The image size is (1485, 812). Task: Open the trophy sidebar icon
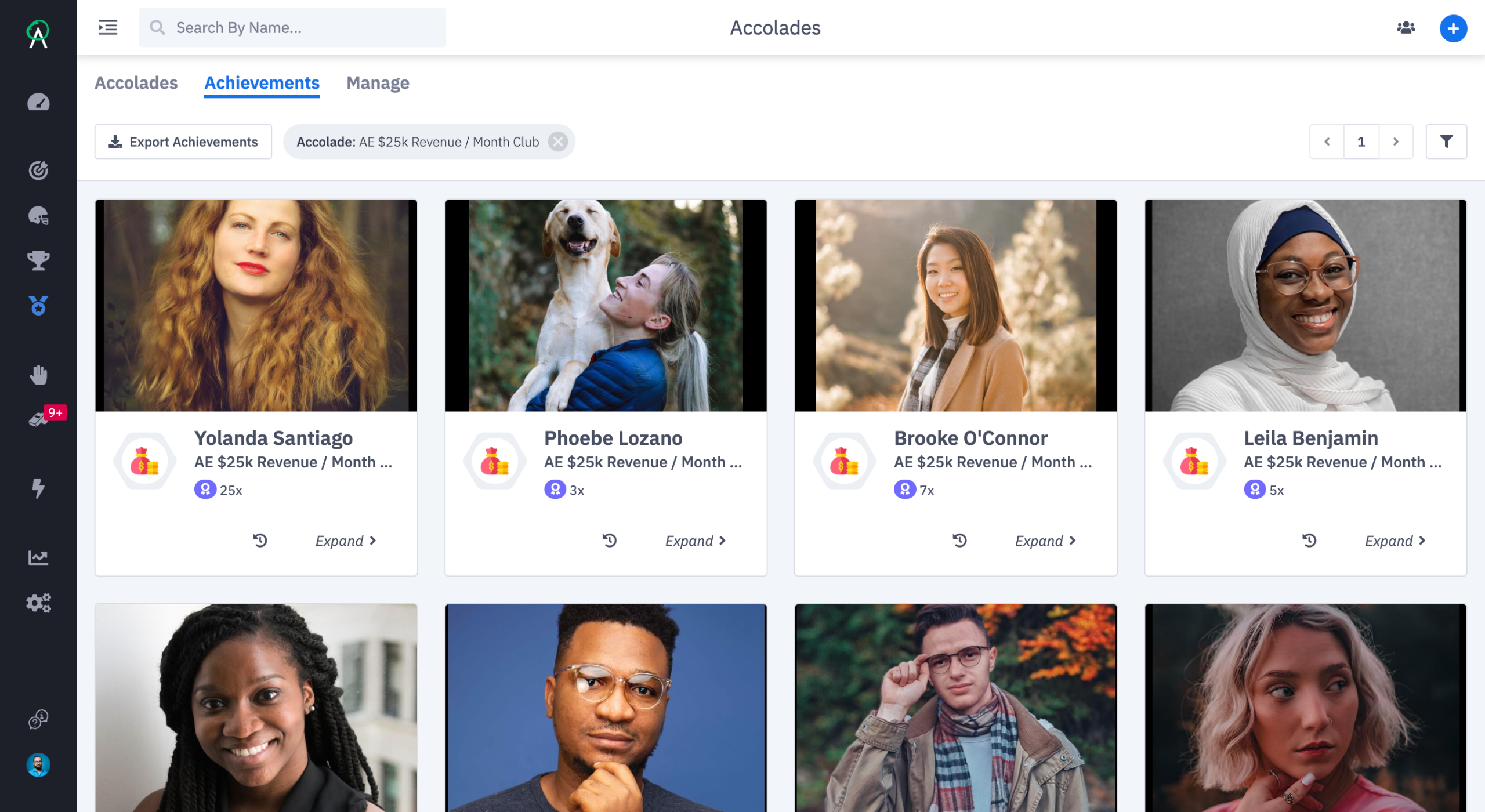click(x=38, y=260)
